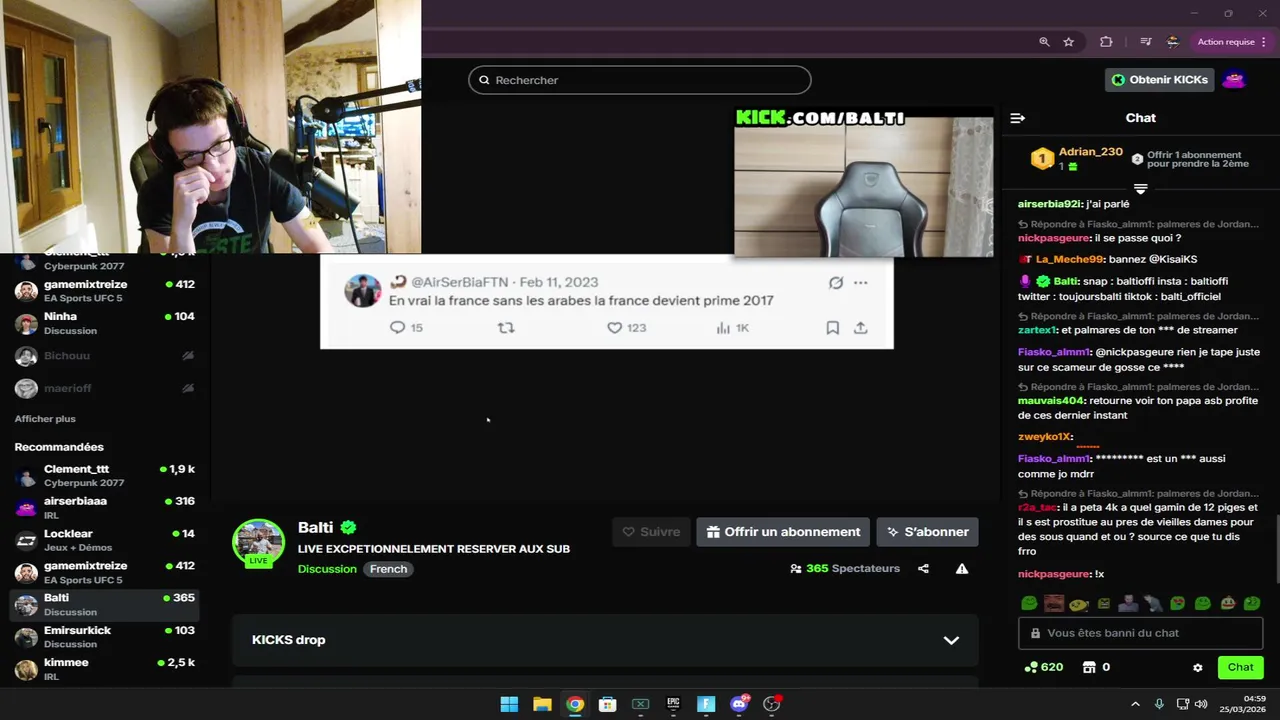Open Discussion category link
Viewport: 1280px width, 720px height.
click(327, 569)
